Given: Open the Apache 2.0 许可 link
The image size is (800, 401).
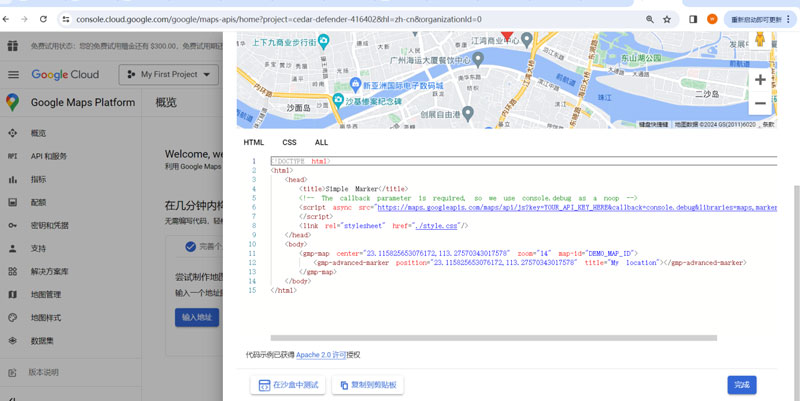Looking at the screenshot, I should [x=321, y=354].
